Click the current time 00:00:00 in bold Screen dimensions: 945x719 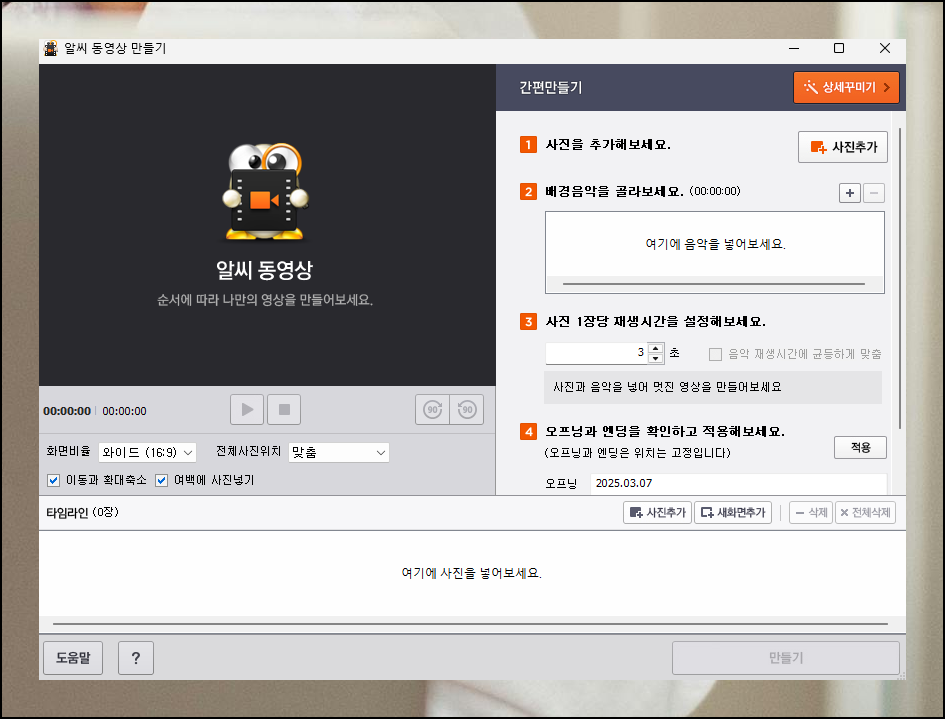pos(67,411)
